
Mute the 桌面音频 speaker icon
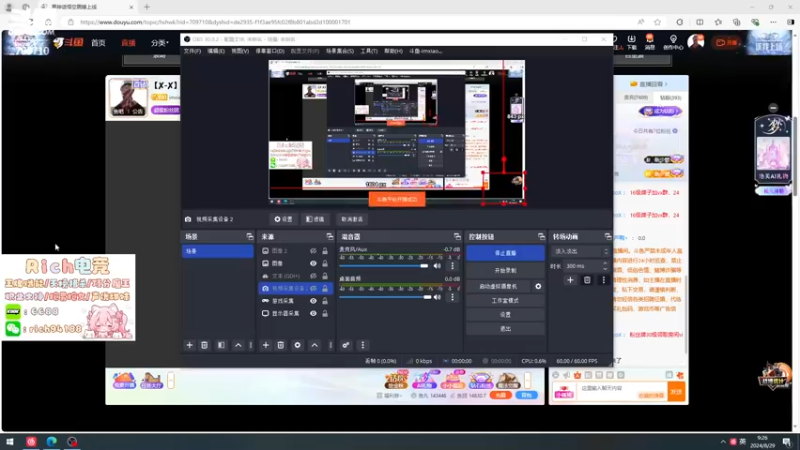click(x=437, y=297)
